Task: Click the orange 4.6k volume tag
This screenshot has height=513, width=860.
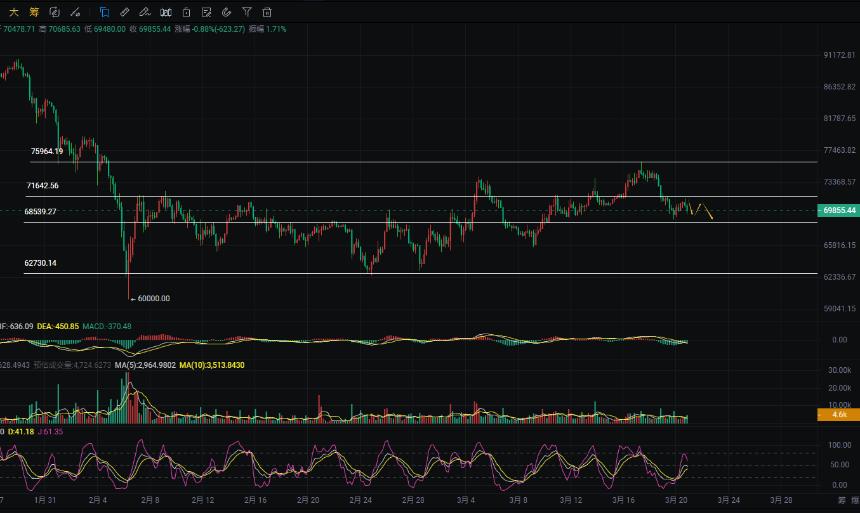Action: click(839, 414)
